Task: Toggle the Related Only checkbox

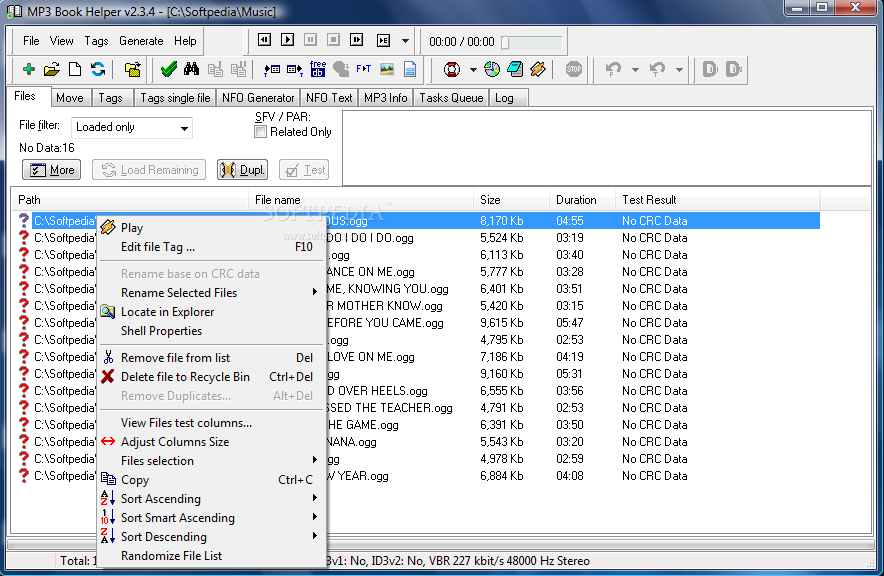Action: (260, 132)
